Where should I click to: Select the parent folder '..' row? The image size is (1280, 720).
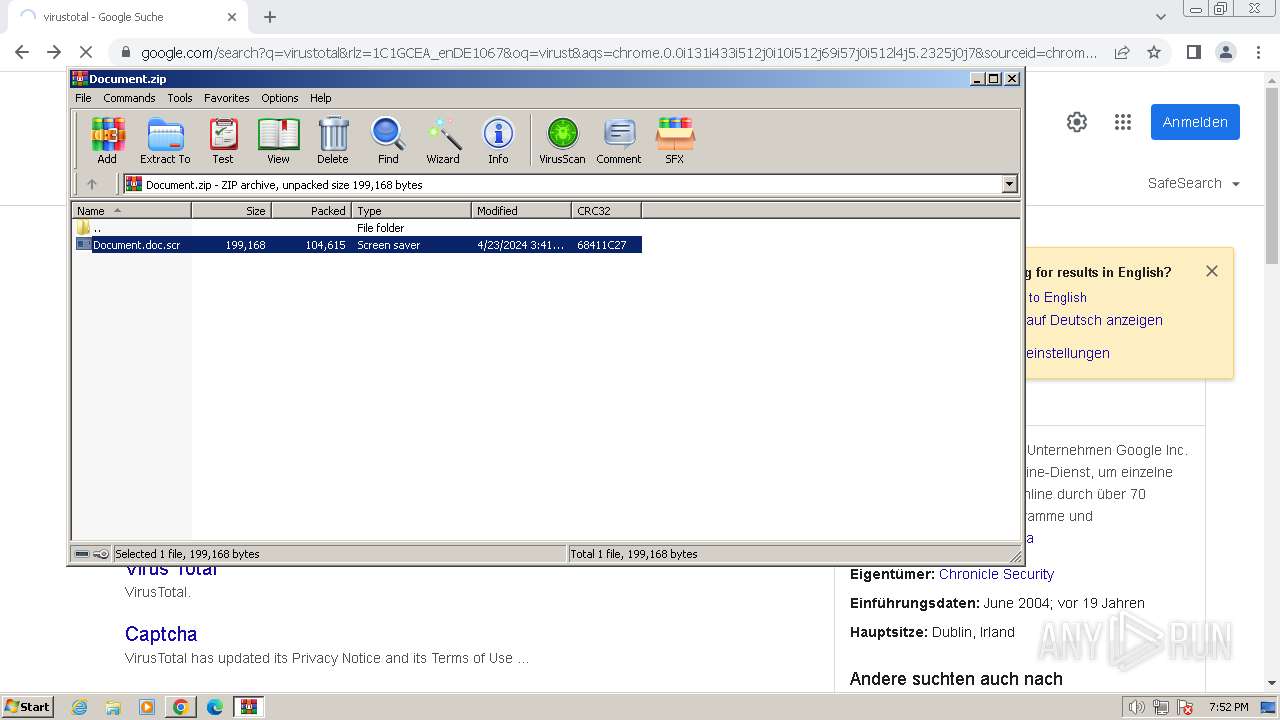point(358,228)
